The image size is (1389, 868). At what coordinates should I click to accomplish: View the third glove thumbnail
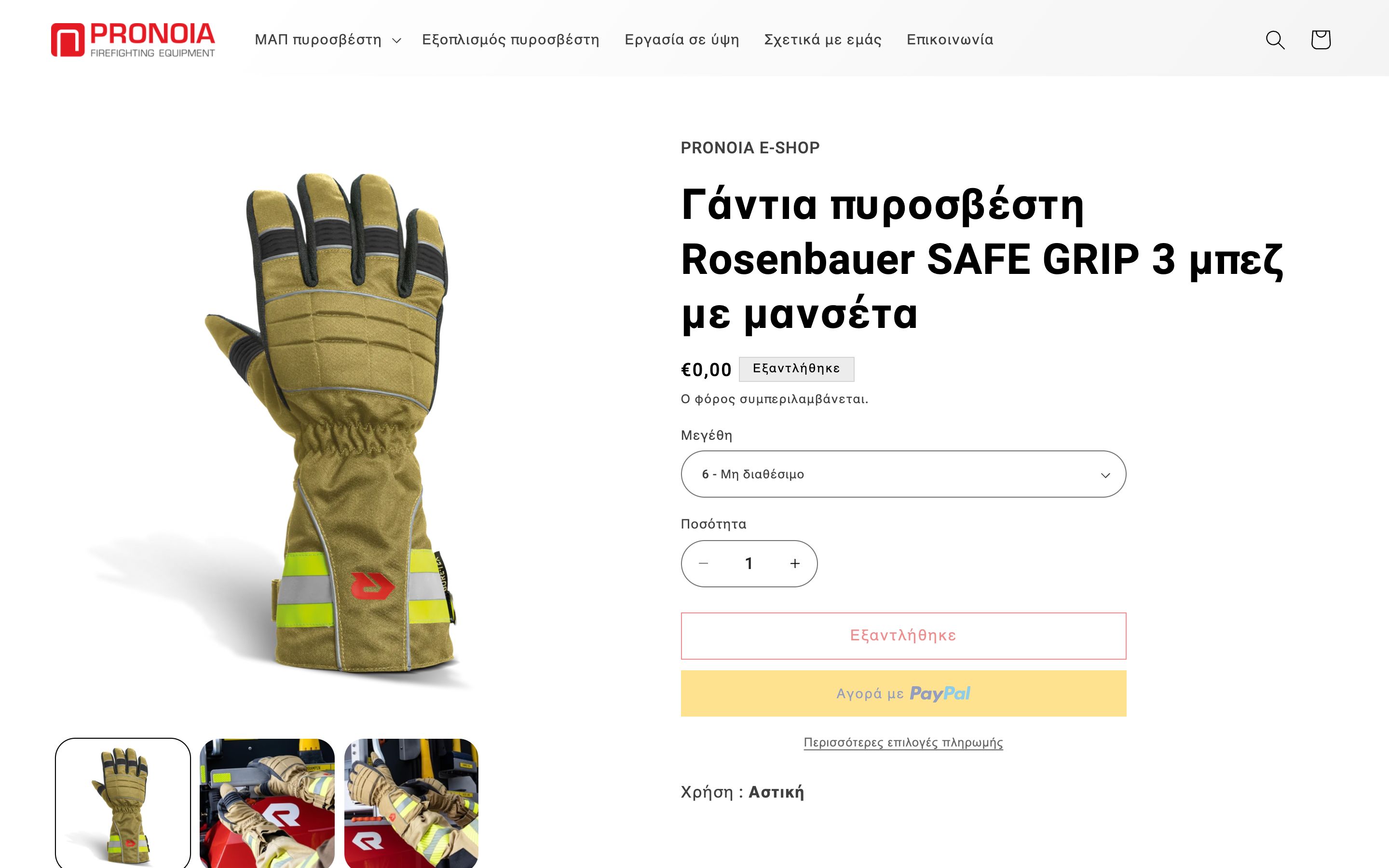pyautogui.click(x=411, y=803)
